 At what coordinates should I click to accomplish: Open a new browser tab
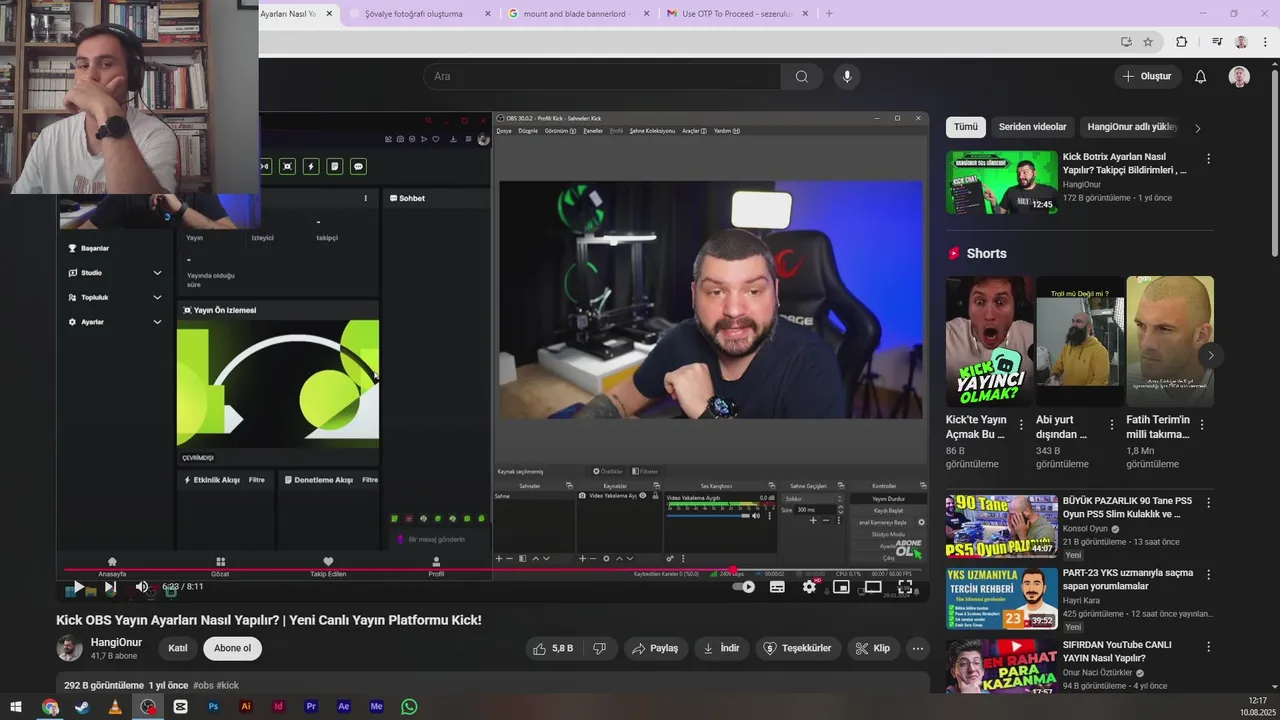pos(829,14)
